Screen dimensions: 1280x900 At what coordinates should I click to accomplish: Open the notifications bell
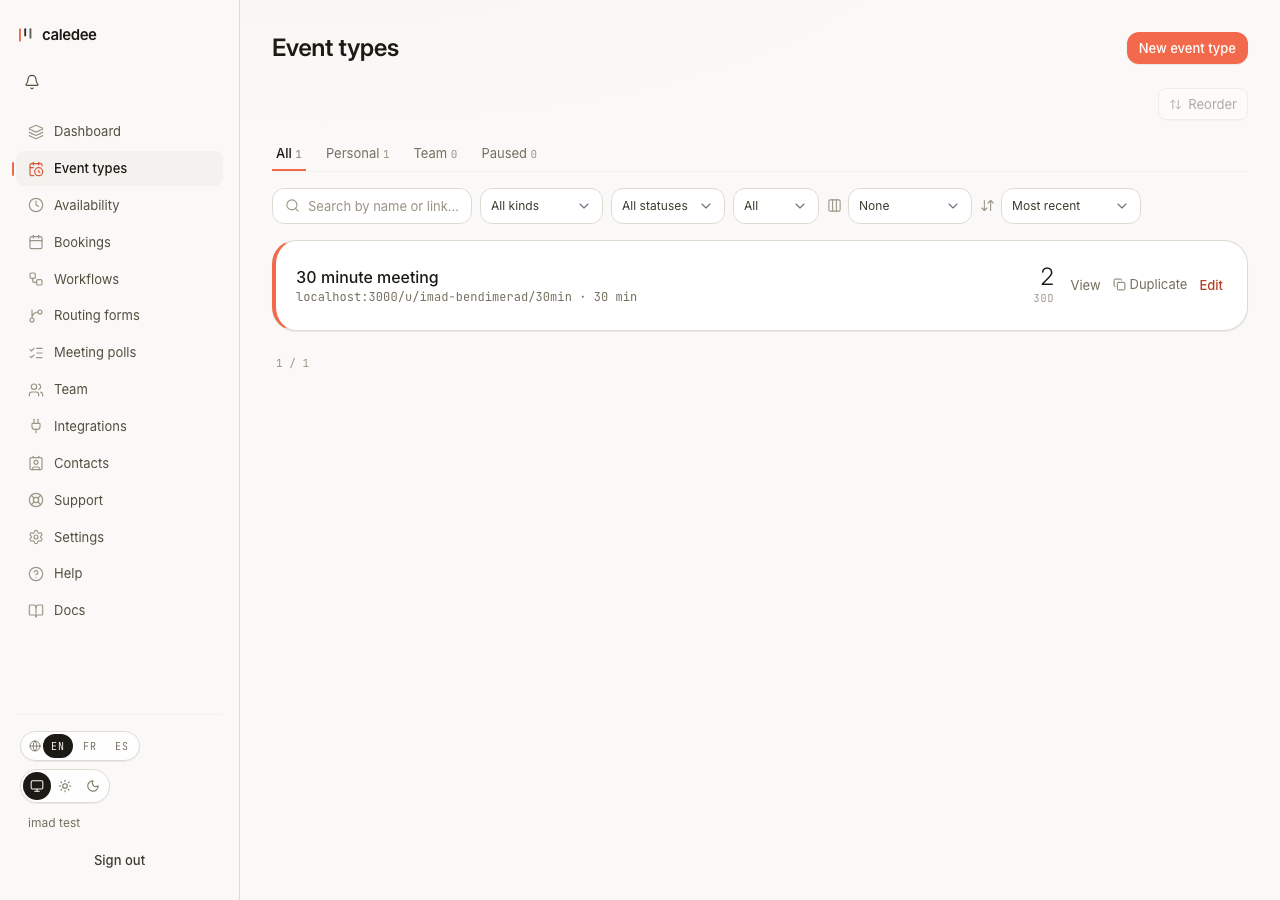pyautogui.click(x=32, y=82)
